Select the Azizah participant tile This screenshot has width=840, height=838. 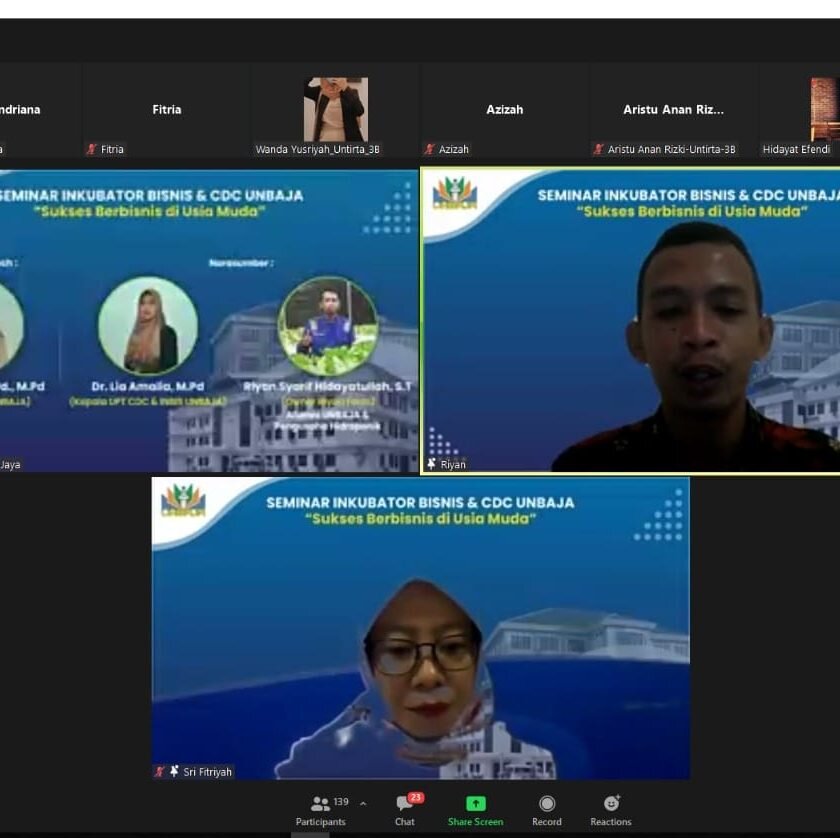point(504,110)
